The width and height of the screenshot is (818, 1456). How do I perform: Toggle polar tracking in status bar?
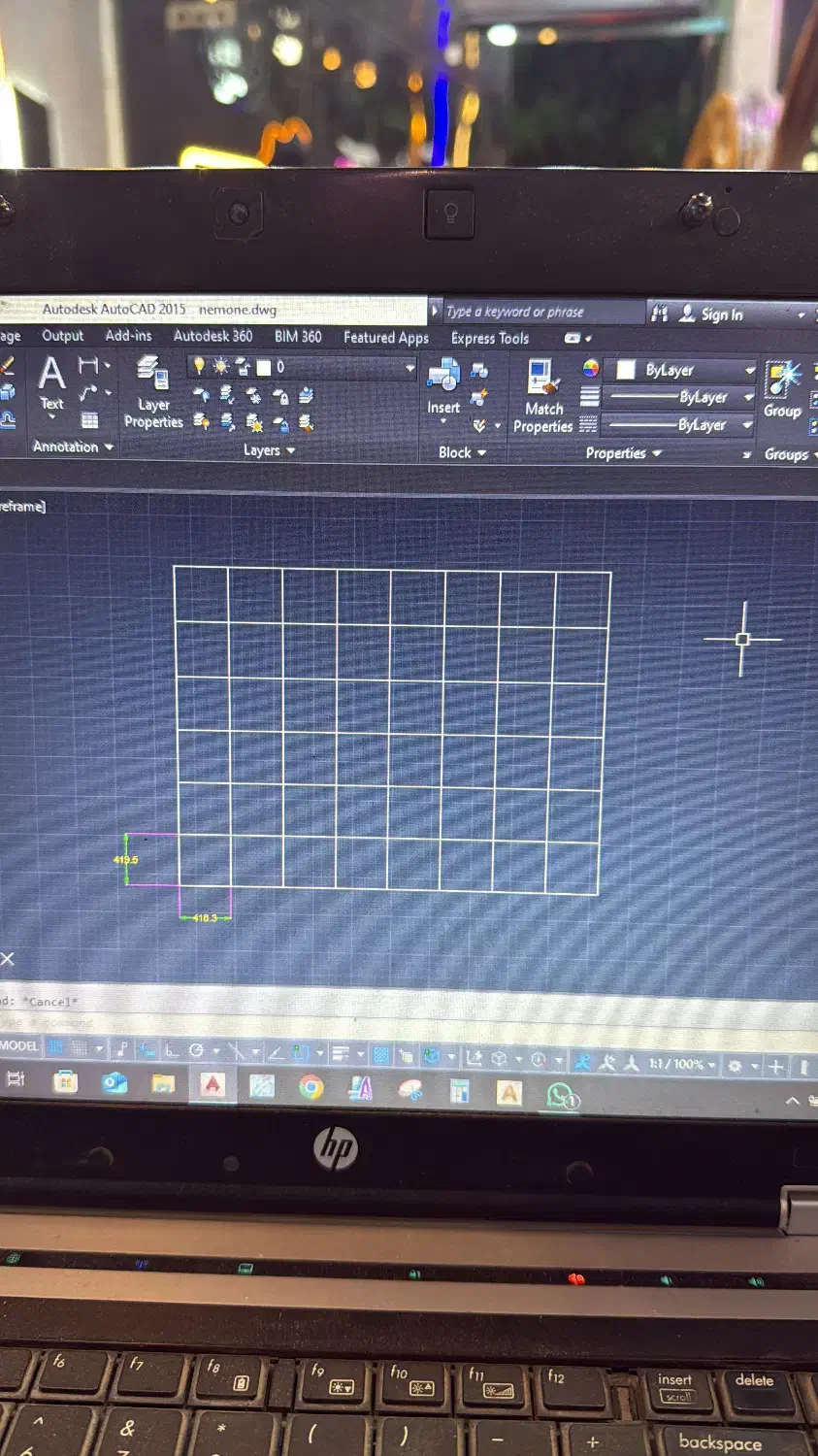click(x=196, y=1050)
